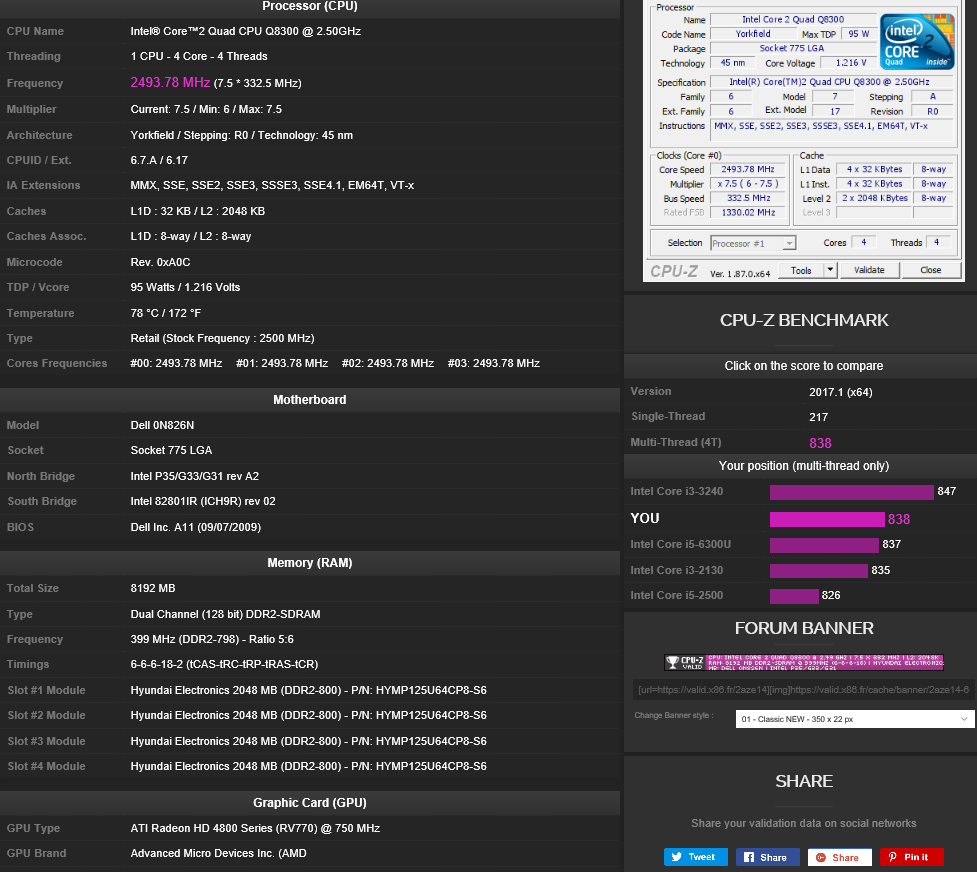
Task: Click the Intel Core 2 Quad logo
Action: click(917, 41)
